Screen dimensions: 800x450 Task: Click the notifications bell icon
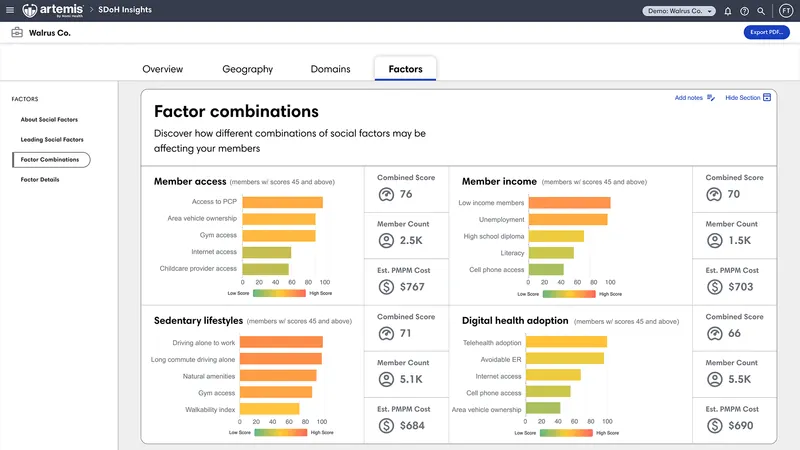pyautogui.click(x=728, y=11)
